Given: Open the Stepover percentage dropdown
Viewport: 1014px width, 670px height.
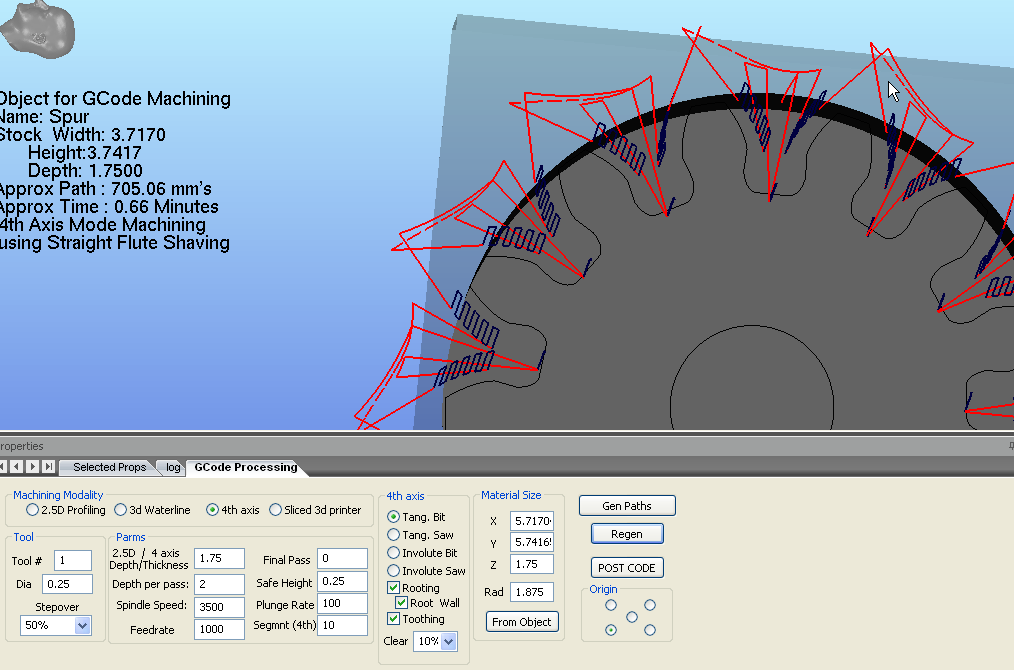Looking at the screenshot, I should [82, 625].
